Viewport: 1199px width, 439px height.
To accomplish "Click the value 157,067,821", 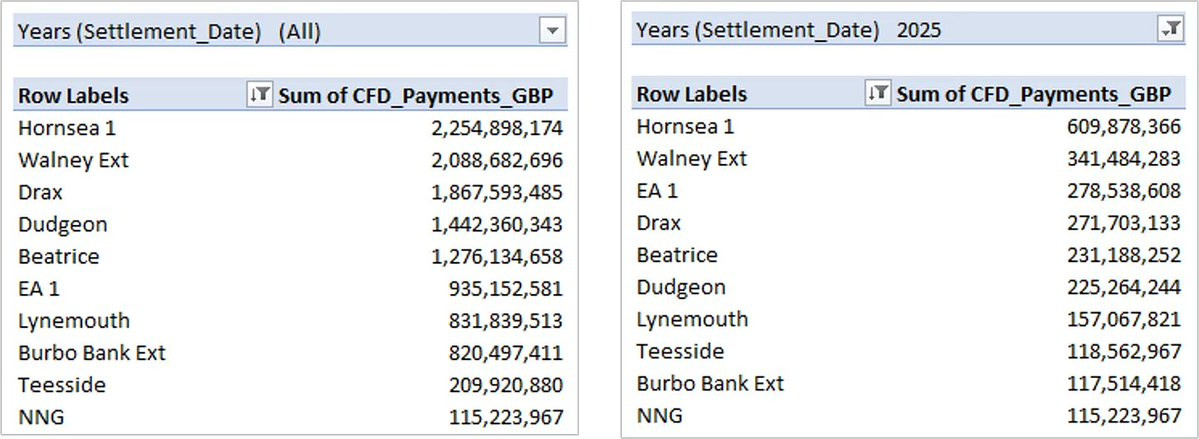I will tap(1124, 320).
